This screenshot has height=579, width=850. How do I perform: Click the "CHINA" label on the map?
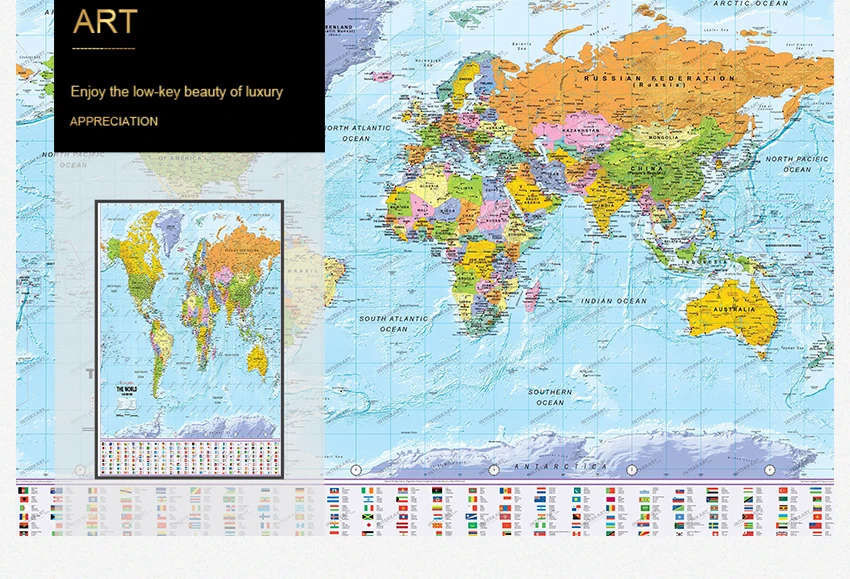[x=647, y=169]
